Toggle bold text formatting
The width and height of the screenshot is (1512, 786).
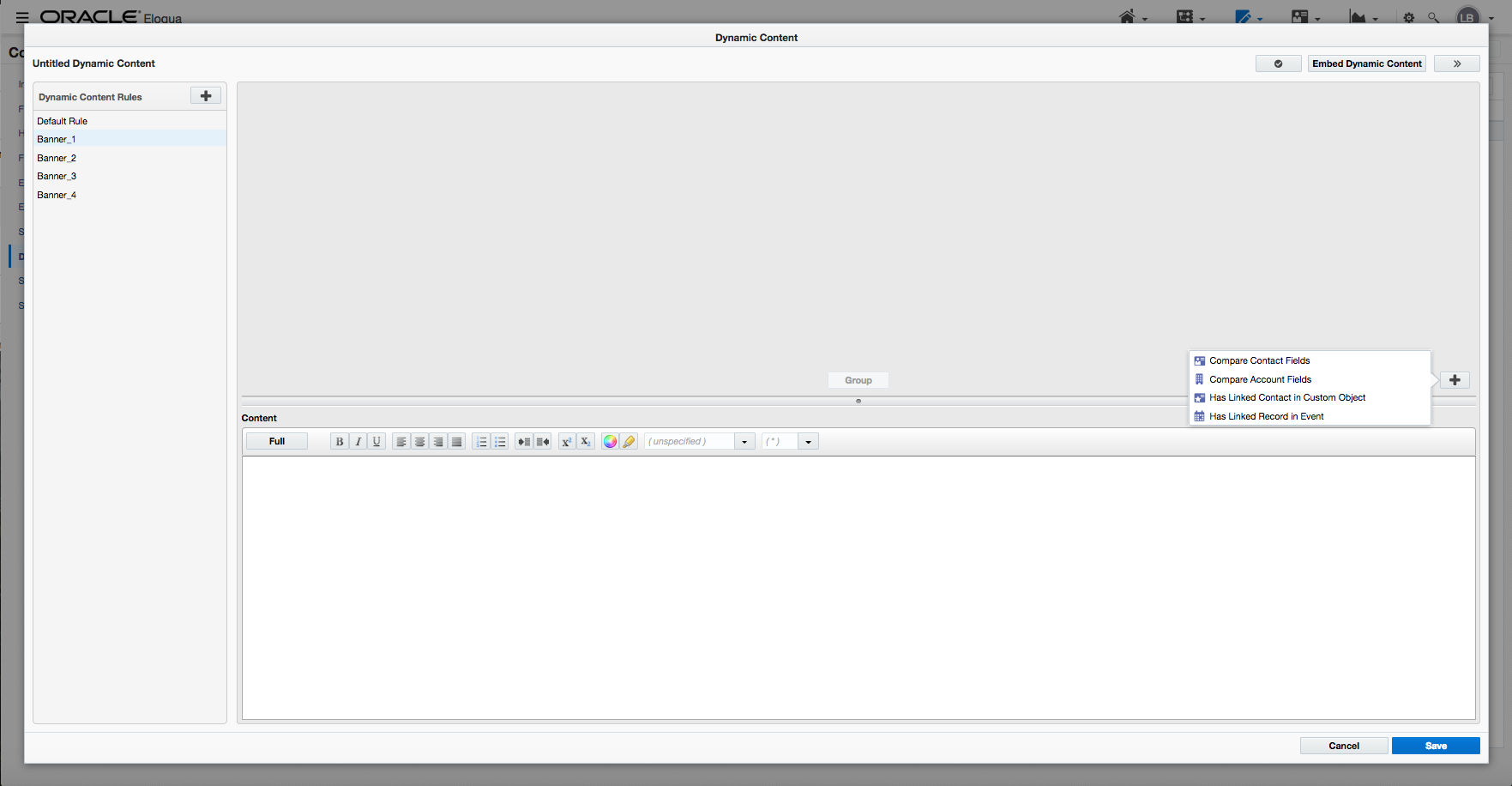click(x=339, y=441)
